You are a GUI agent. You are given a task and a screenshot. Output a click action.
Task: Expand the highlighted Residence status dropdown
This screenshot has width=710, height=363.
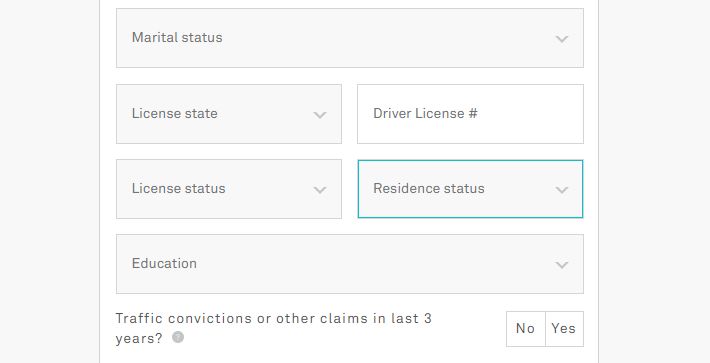click(x=470, y=189)
